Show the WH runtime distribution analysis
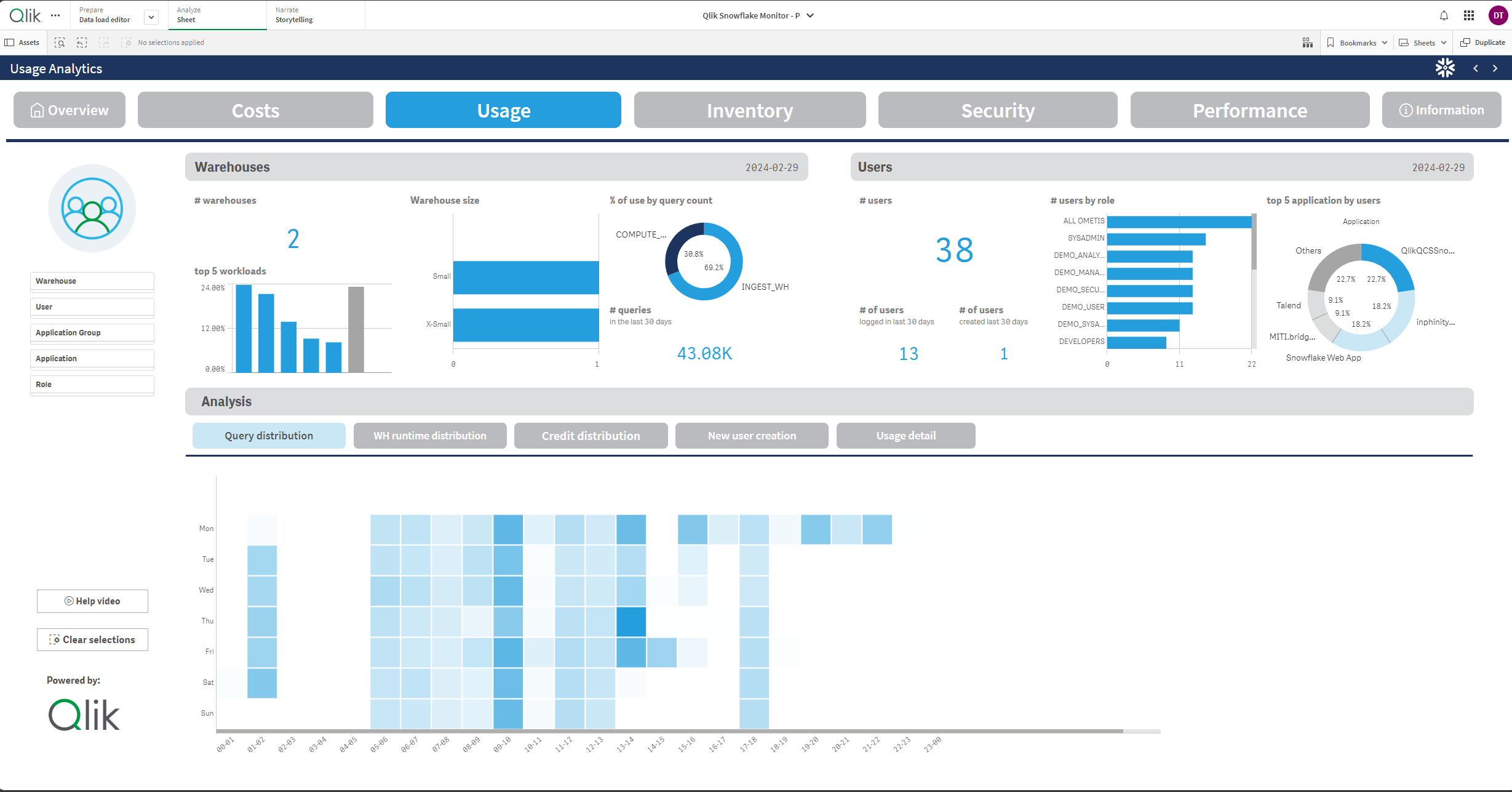Image resolution: width=1512 pixels, height=792 pixels. click(x=429, y=435)
